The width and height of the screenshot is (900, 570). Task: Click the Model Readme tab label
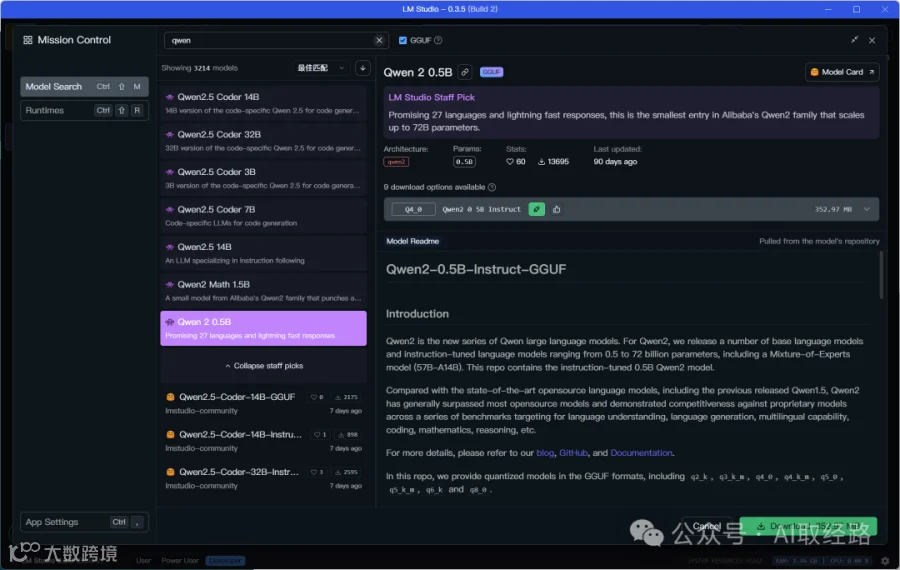[413, 241]
